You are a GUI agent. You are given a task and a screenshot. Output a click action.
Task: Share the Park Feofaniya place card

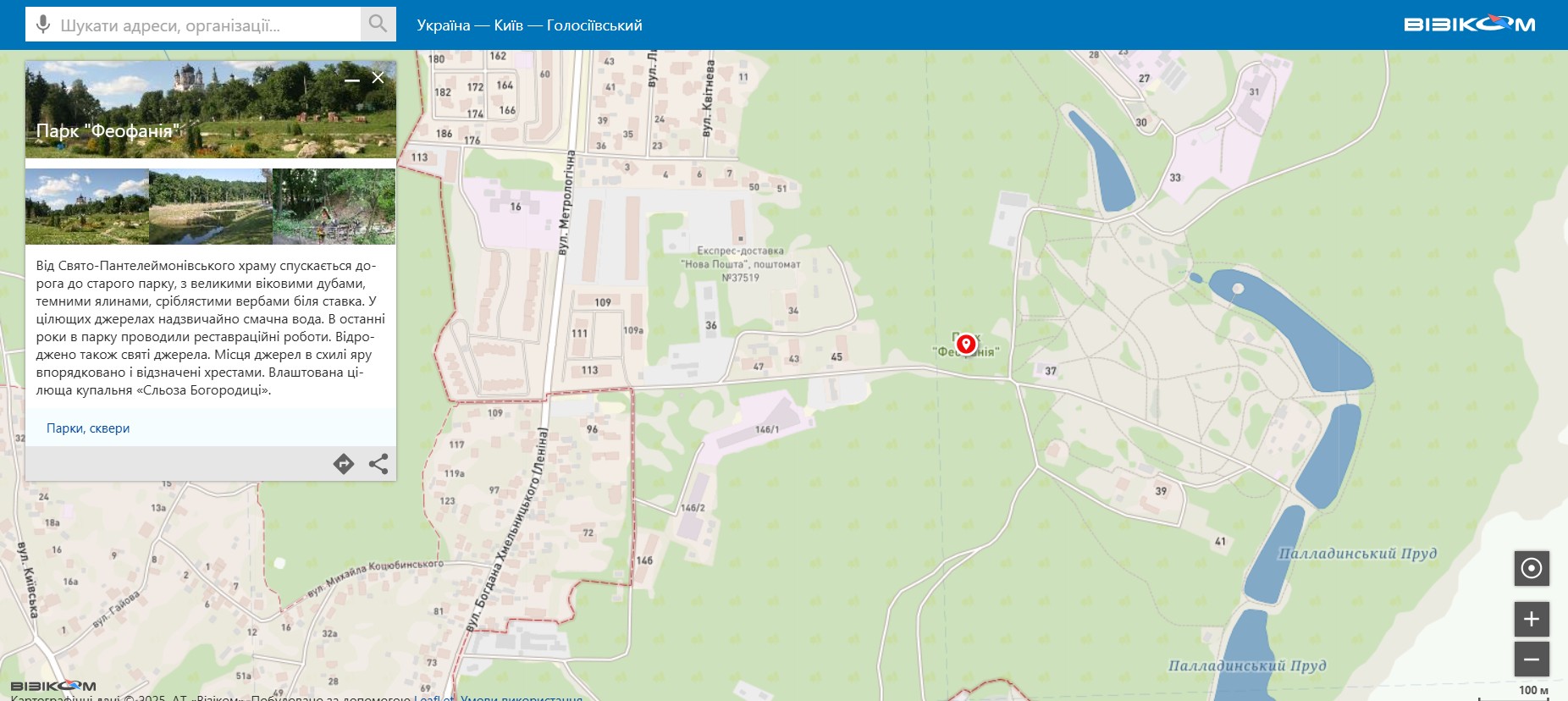coord(378,464)
